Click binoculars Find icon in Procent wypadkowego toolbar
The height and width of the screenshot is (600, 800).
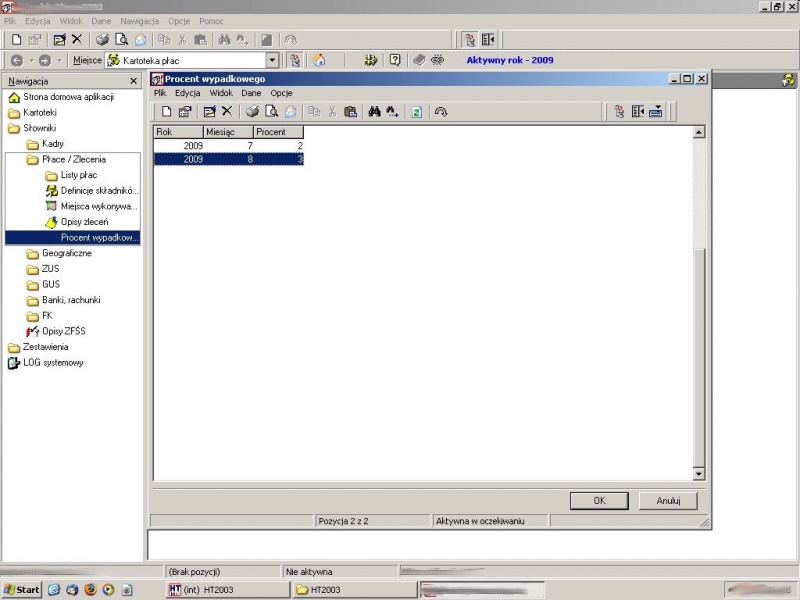click(x=374, y=112)
